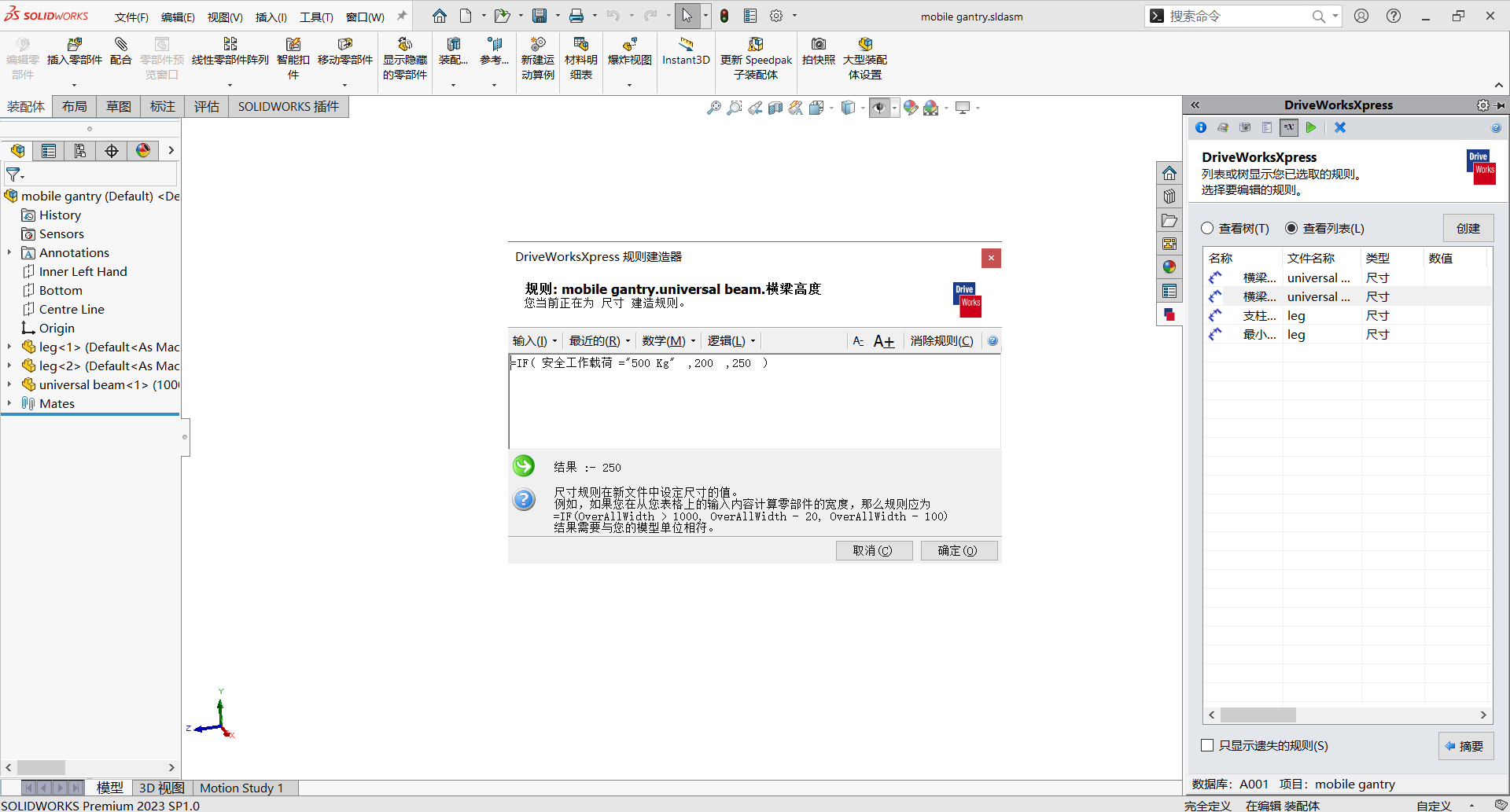This screenshot has width=1510, height=812.
Task: Open 逻辑(L) dropdown in rule builder
Action: coord(731,341)
